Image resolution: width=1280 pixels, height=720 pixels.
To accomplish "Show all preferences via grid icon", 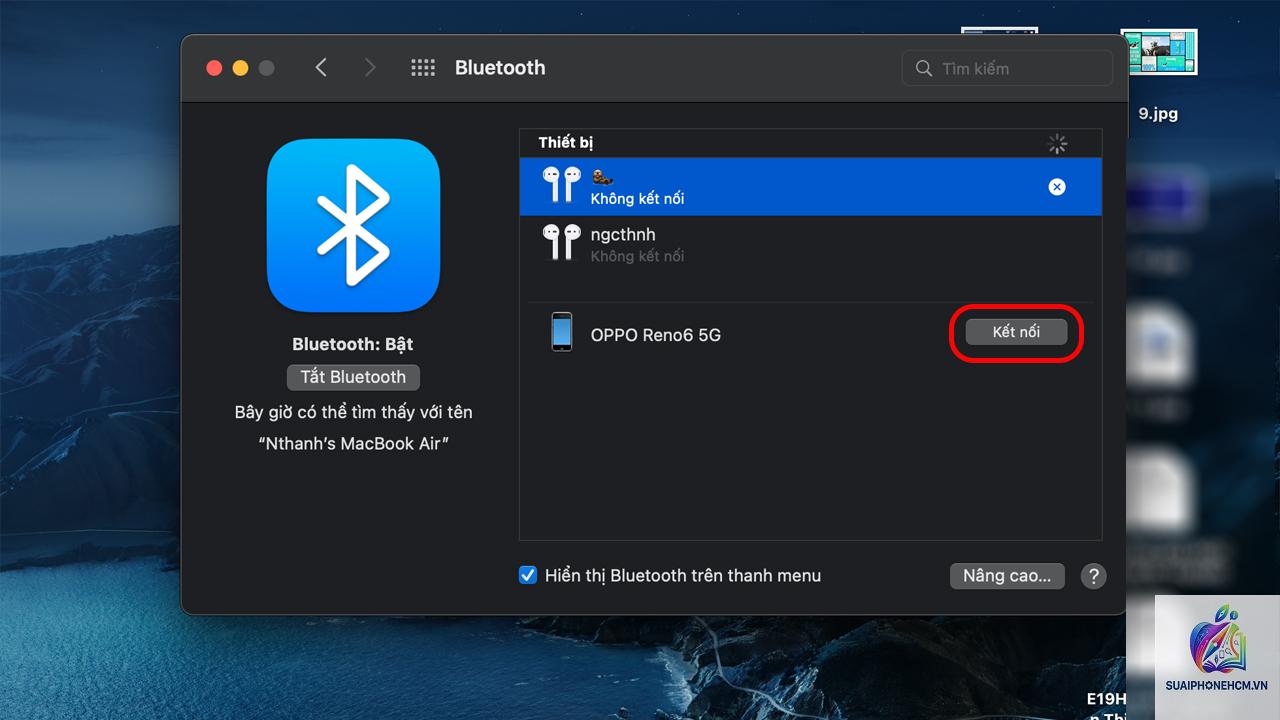I will (423, 67).
